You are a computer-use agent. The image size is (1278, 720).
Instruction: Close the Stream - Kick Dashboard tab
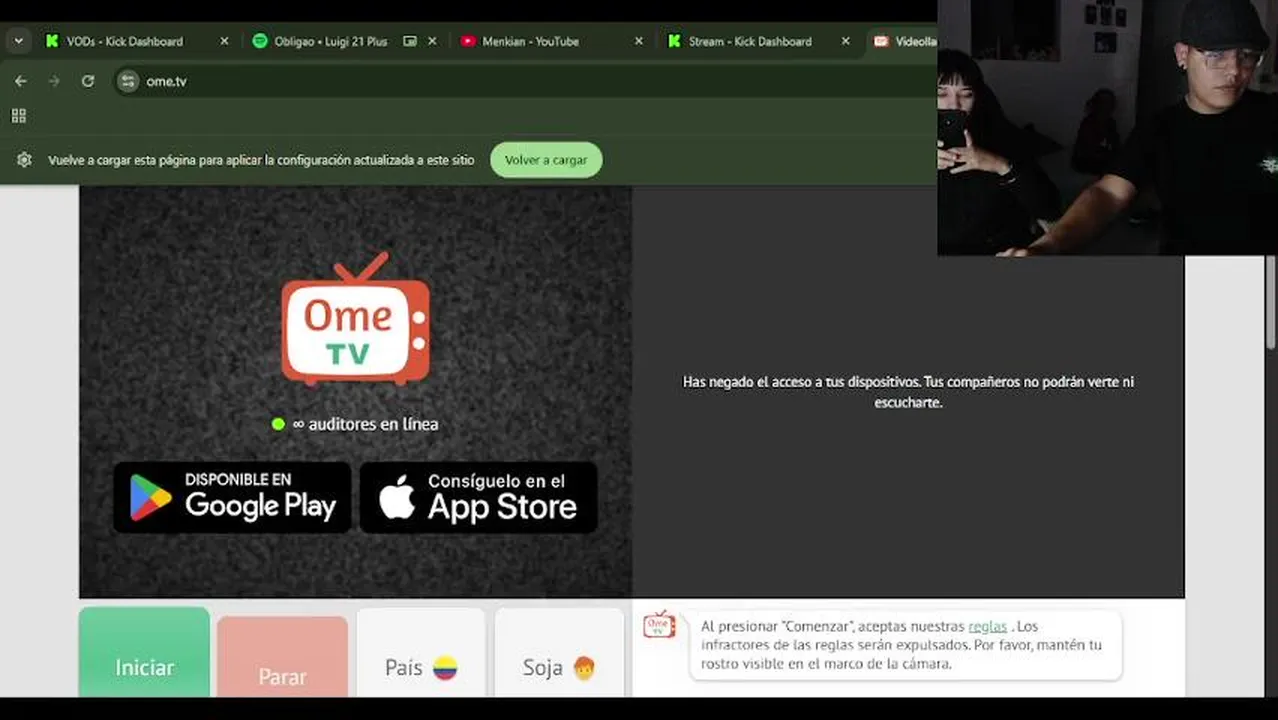tap(845, 41)
